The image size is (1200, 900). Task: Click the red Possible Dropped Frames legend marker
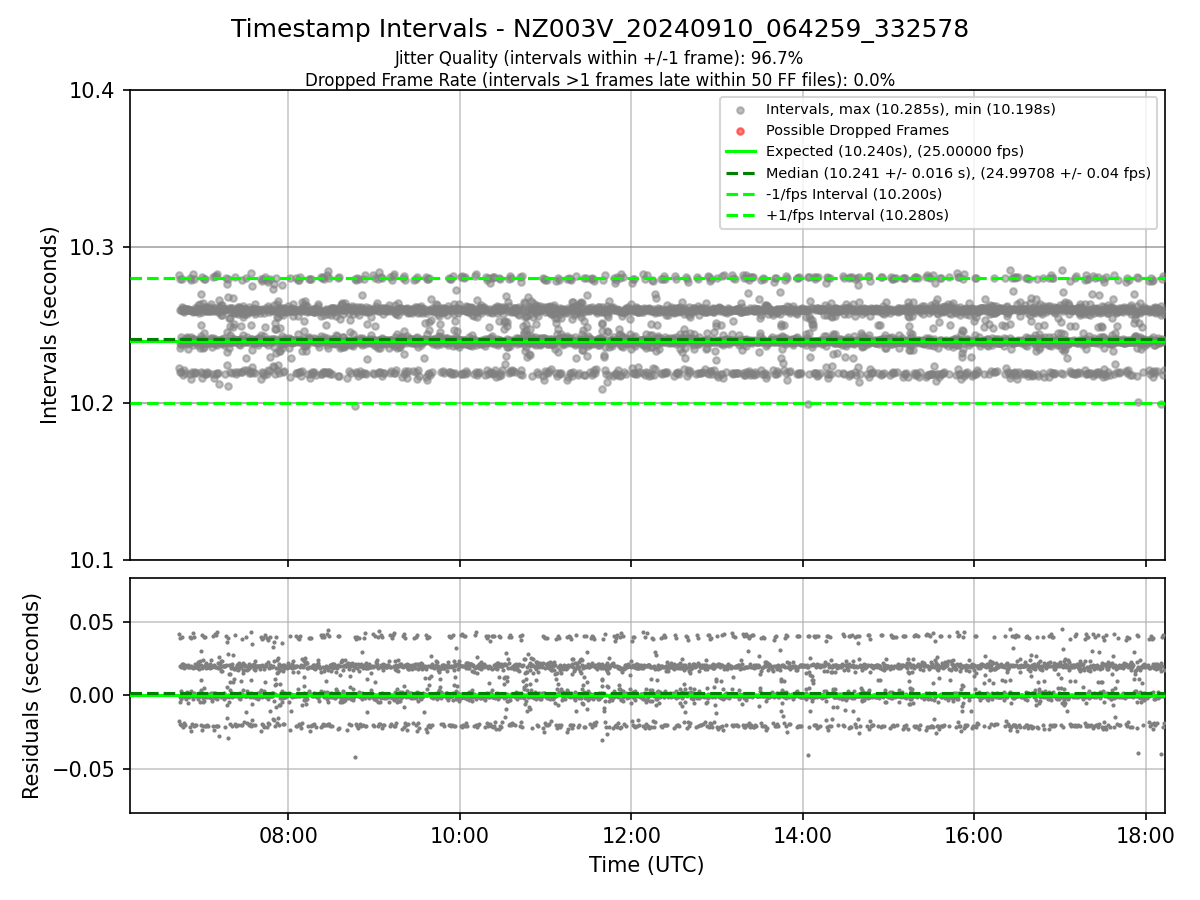[x=740, y=131]
